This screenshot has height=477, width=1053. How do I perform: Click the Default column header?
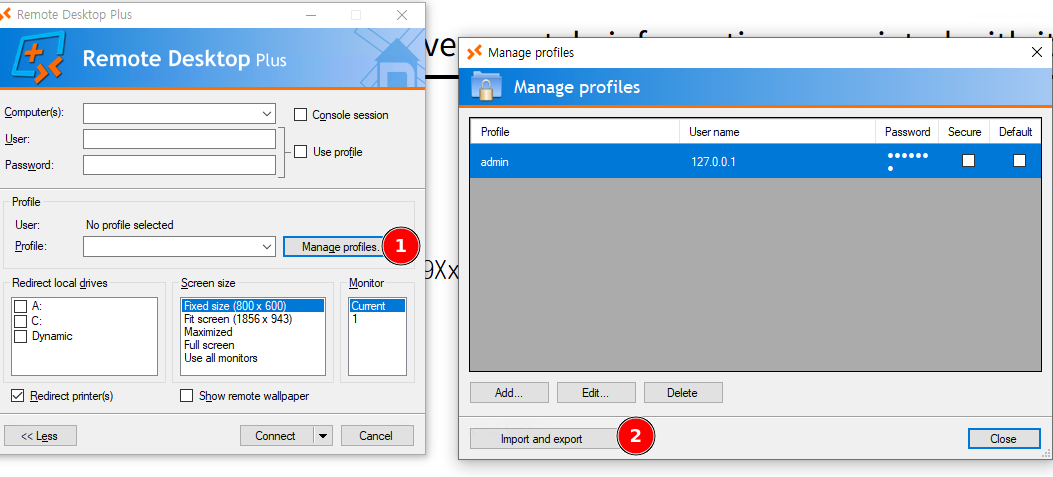(x=1015, y=132)
